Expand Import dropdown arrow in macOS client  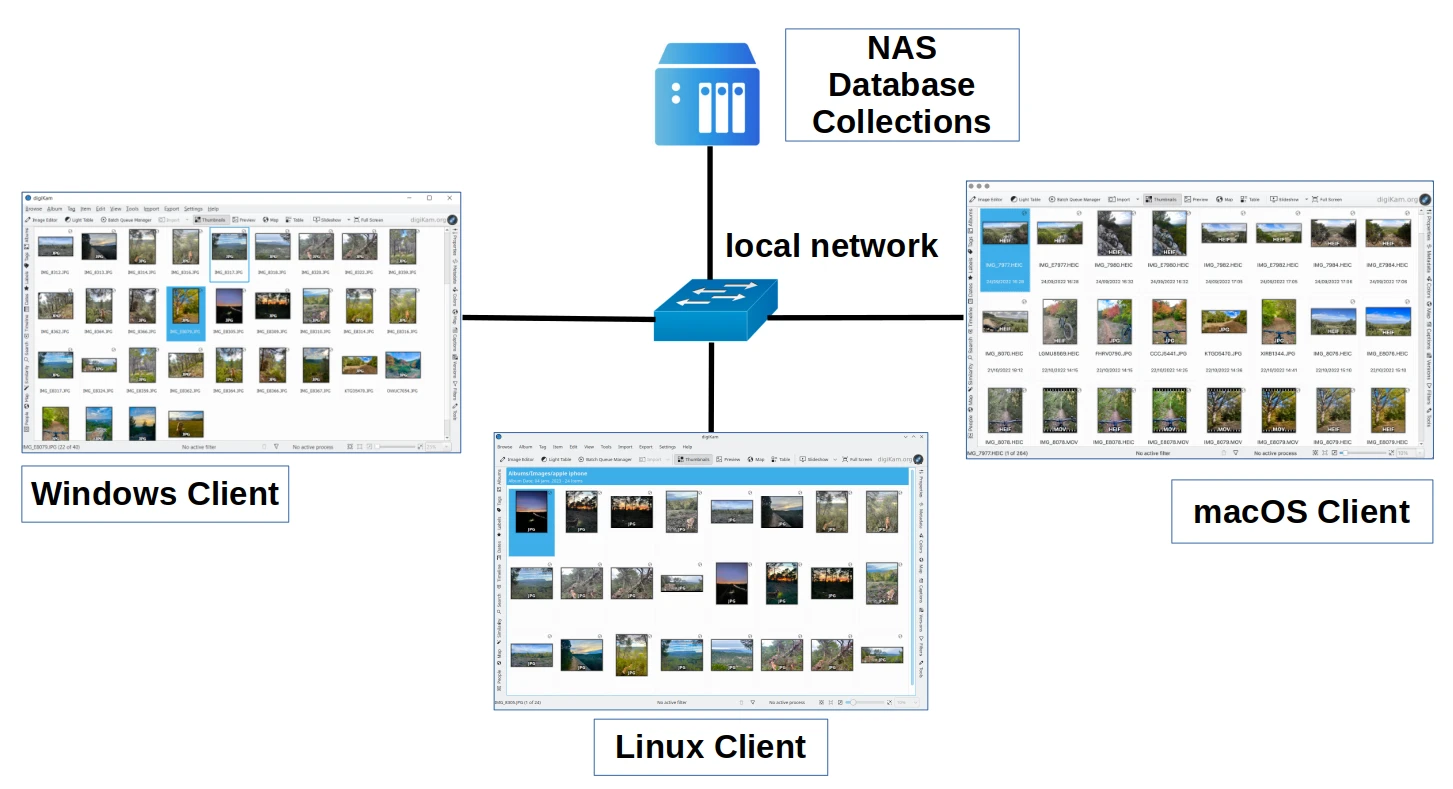coord(1137,199)
